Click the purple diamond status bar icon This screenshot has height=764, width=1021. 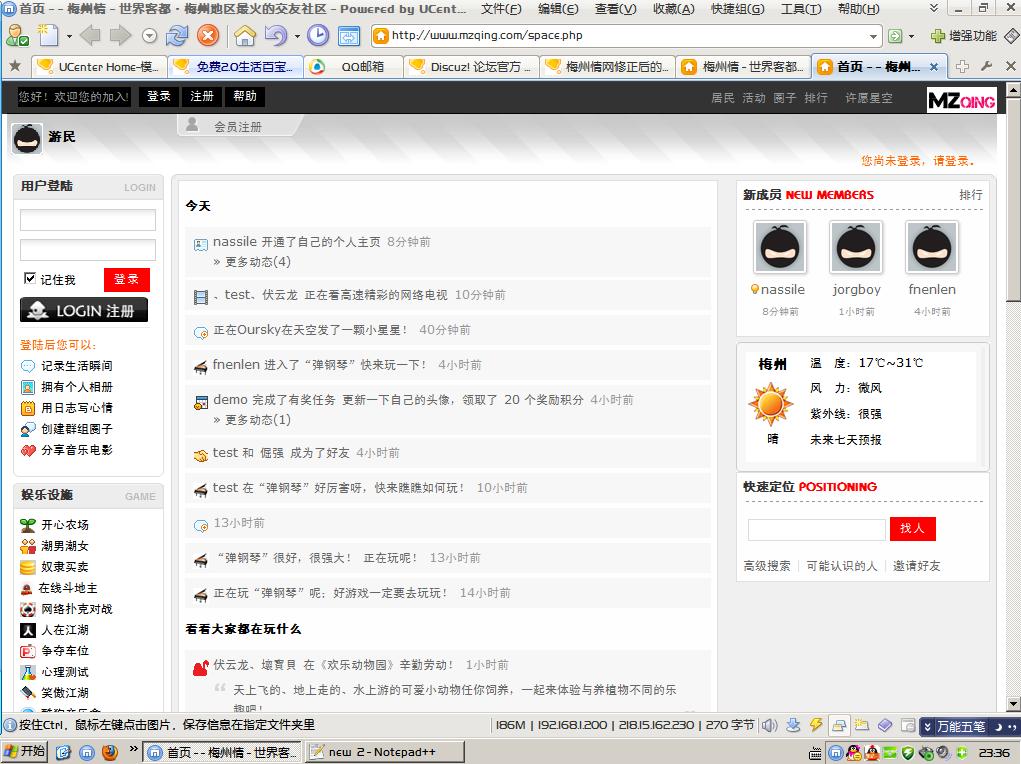[x=885, y=725]
